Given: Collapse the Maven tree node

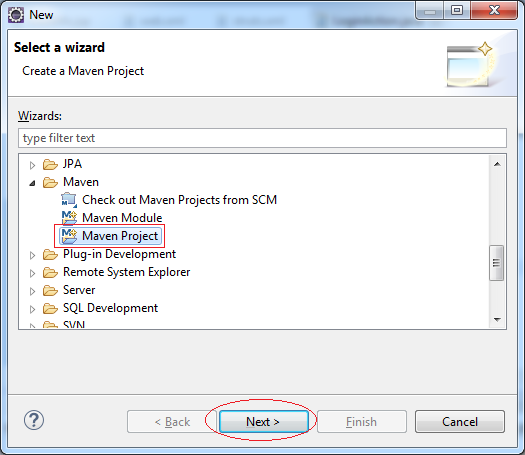Looking at the screenshot, I should (x=32, y=183).
